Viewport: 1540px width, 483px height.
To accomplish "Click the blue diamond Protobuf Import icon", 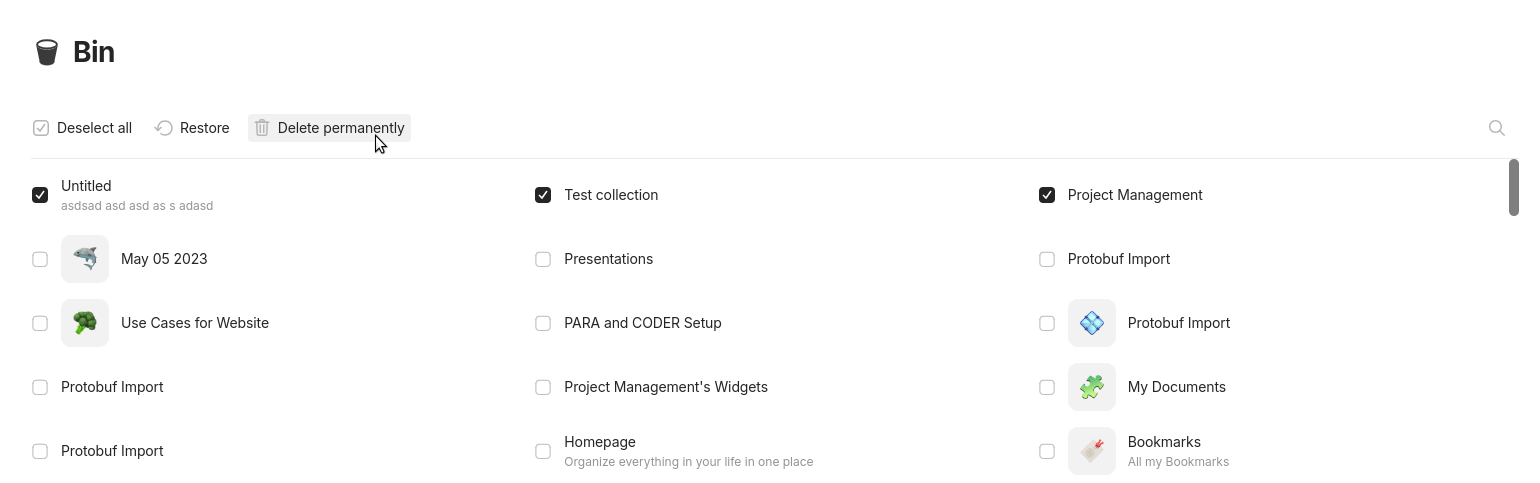I will pos(1092,323).
